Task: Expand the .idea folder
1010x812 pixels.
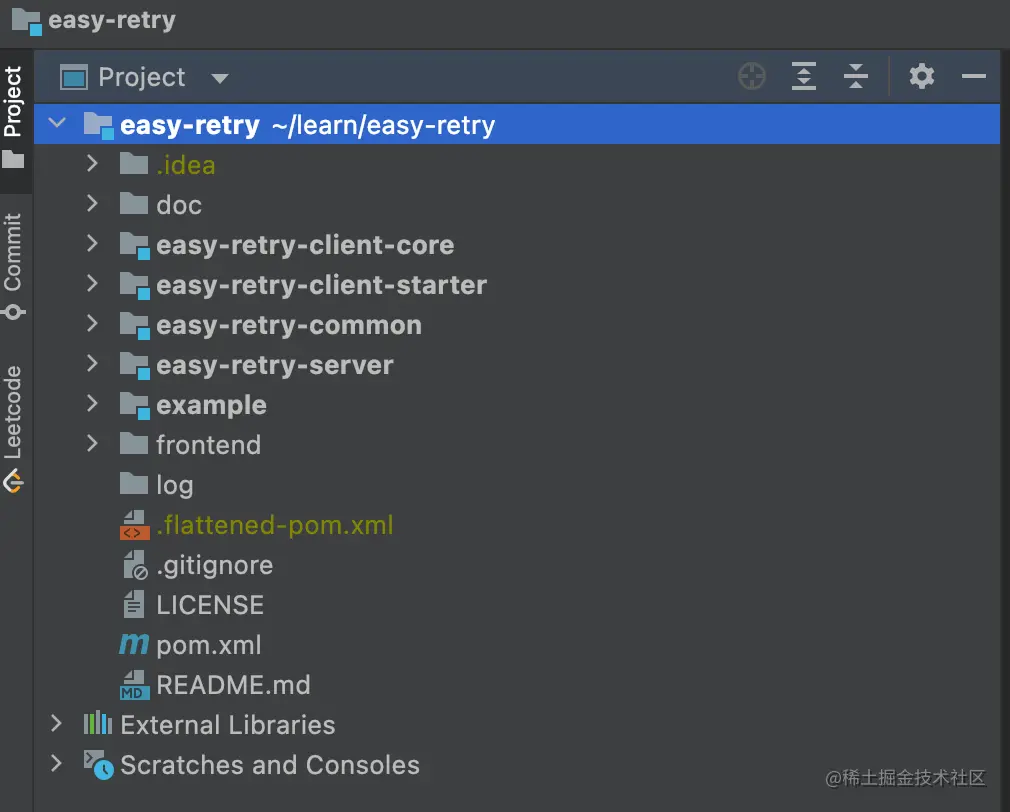Action: click(92, 164)
